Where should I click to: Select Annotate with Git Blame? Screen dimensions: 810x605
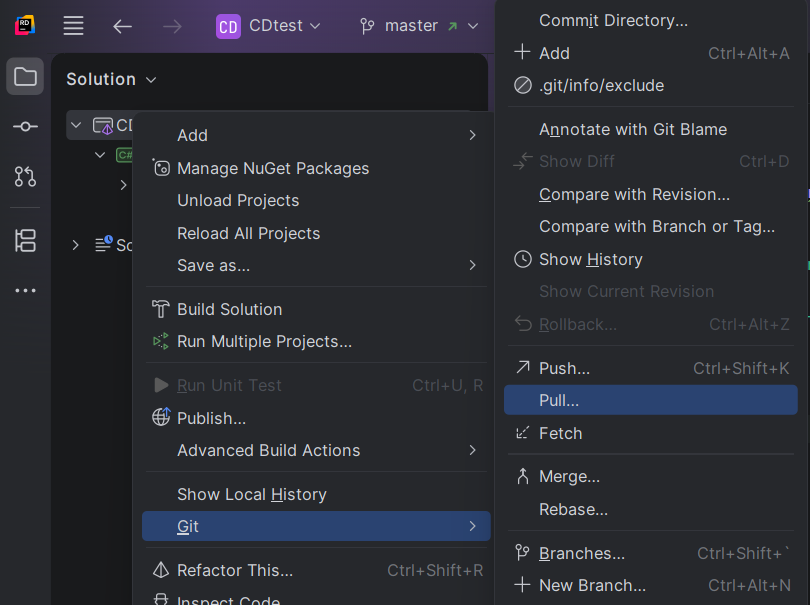point(651,129)
